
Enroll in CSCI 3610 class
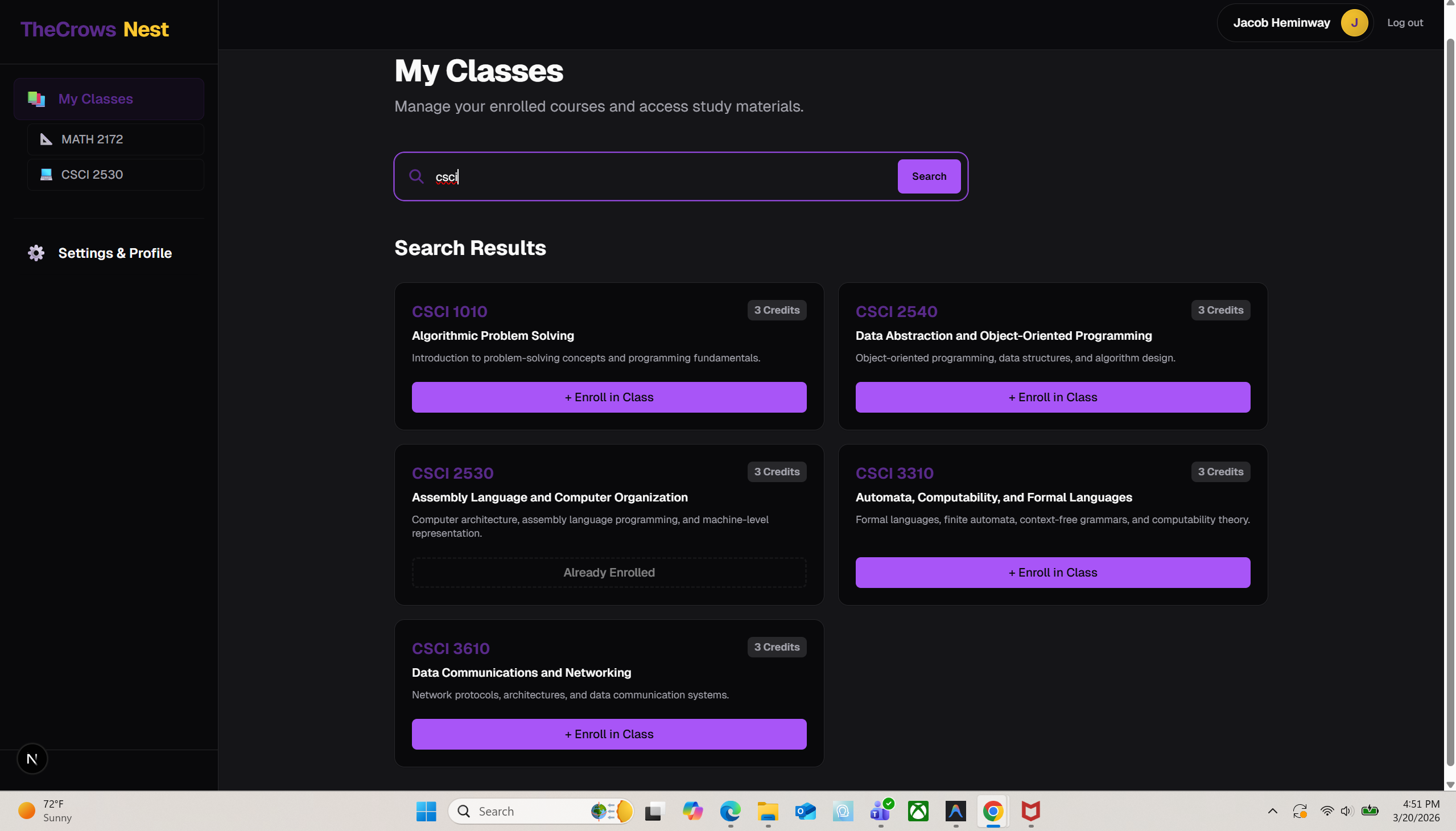click(x=609, y=734)
